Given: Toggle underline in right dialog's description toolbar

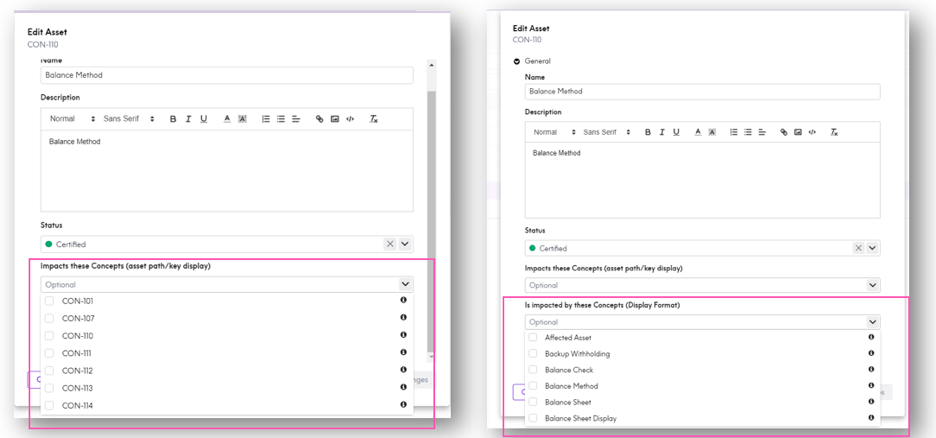Looking at the screenshot, I should (676, 132).
